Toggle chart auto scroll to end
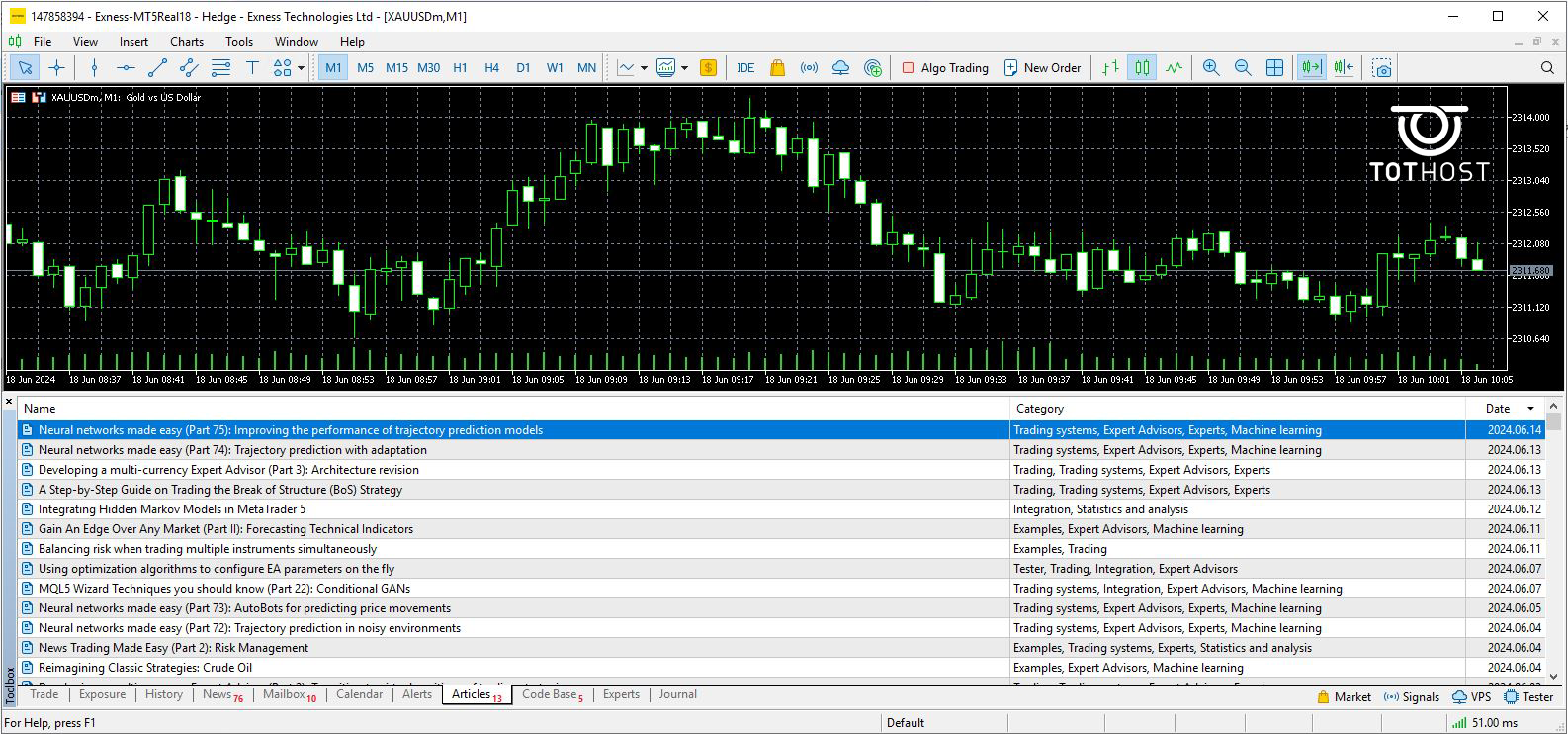This screenshot has height=734, width=1568. [1312, 67]
